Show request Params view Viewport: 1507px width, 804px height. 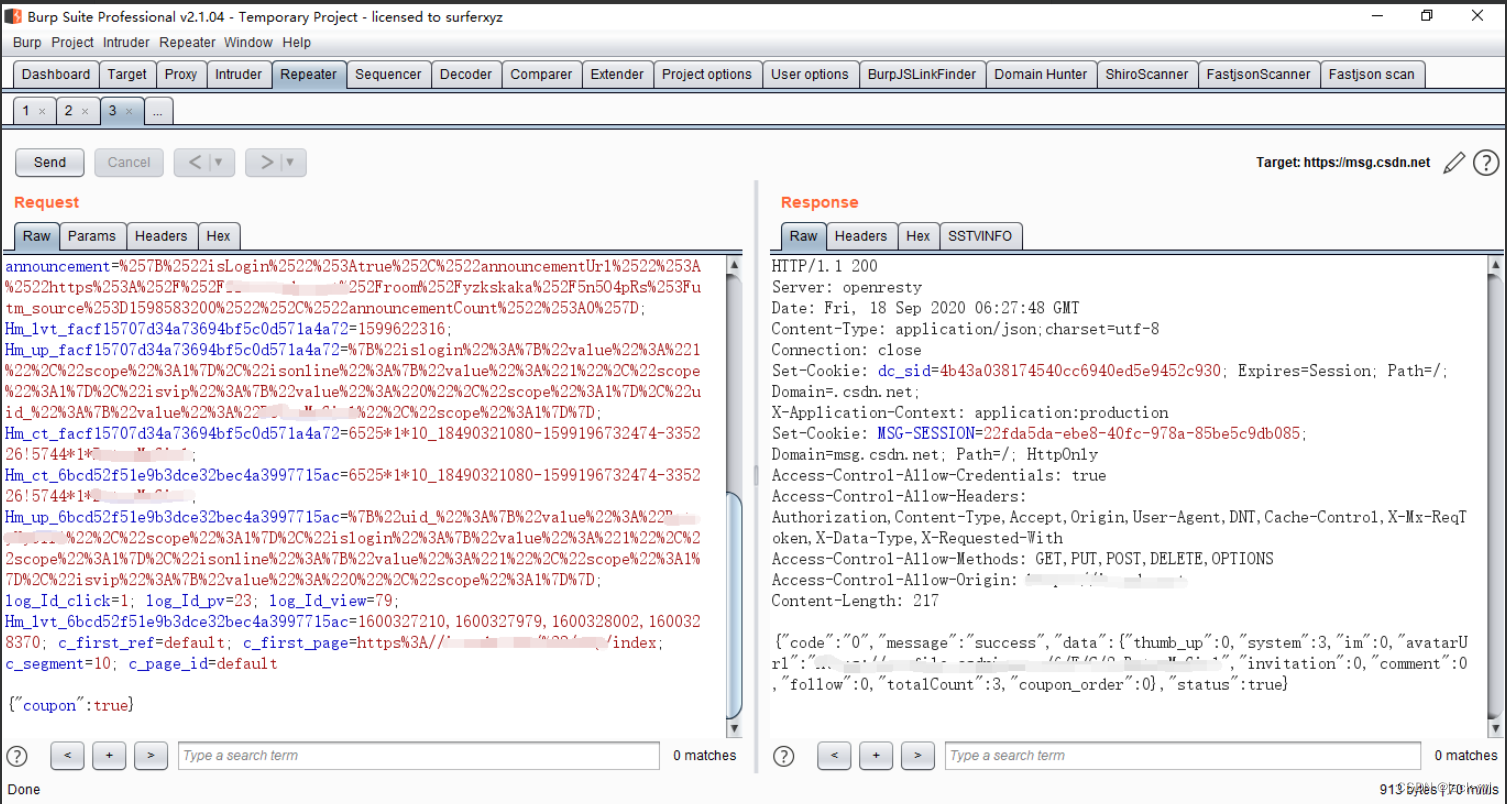(92, 236)
